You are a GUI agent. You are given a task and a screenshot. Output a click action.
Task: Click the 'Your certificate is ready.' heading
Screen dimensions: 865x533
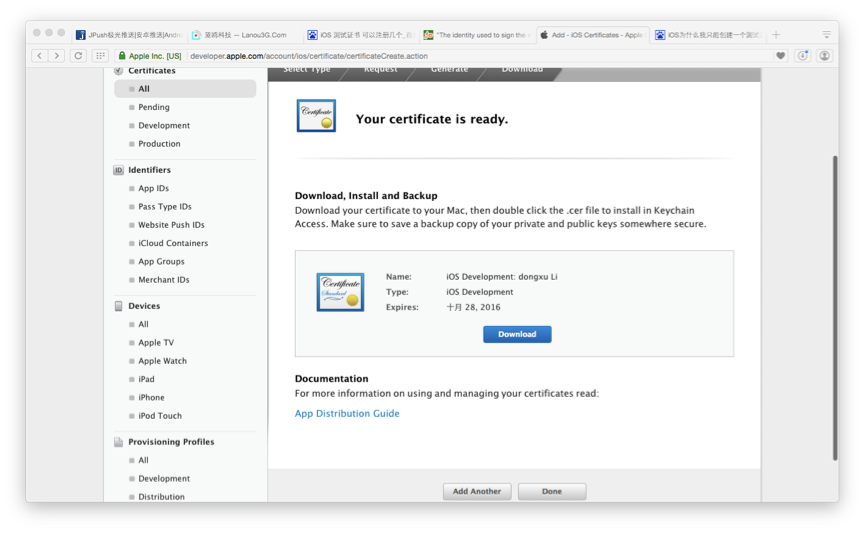[x=432, y=119]
